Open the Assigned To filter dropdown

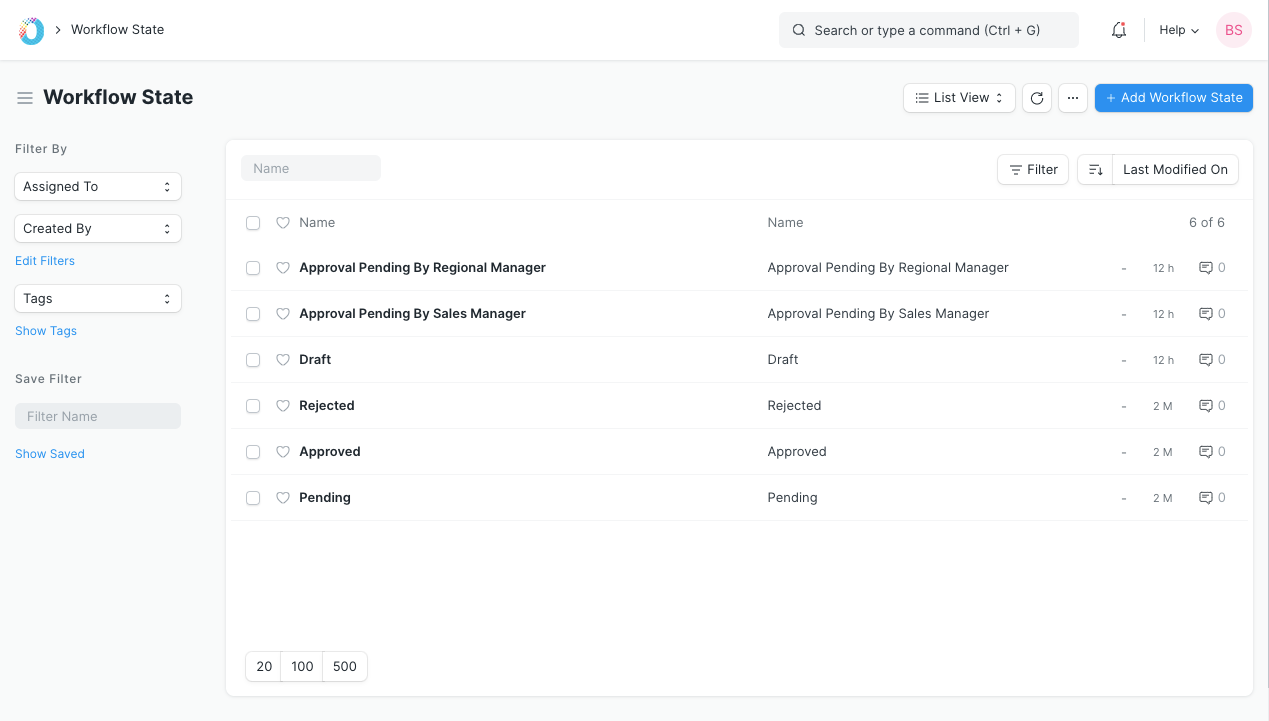click(97, 186)
